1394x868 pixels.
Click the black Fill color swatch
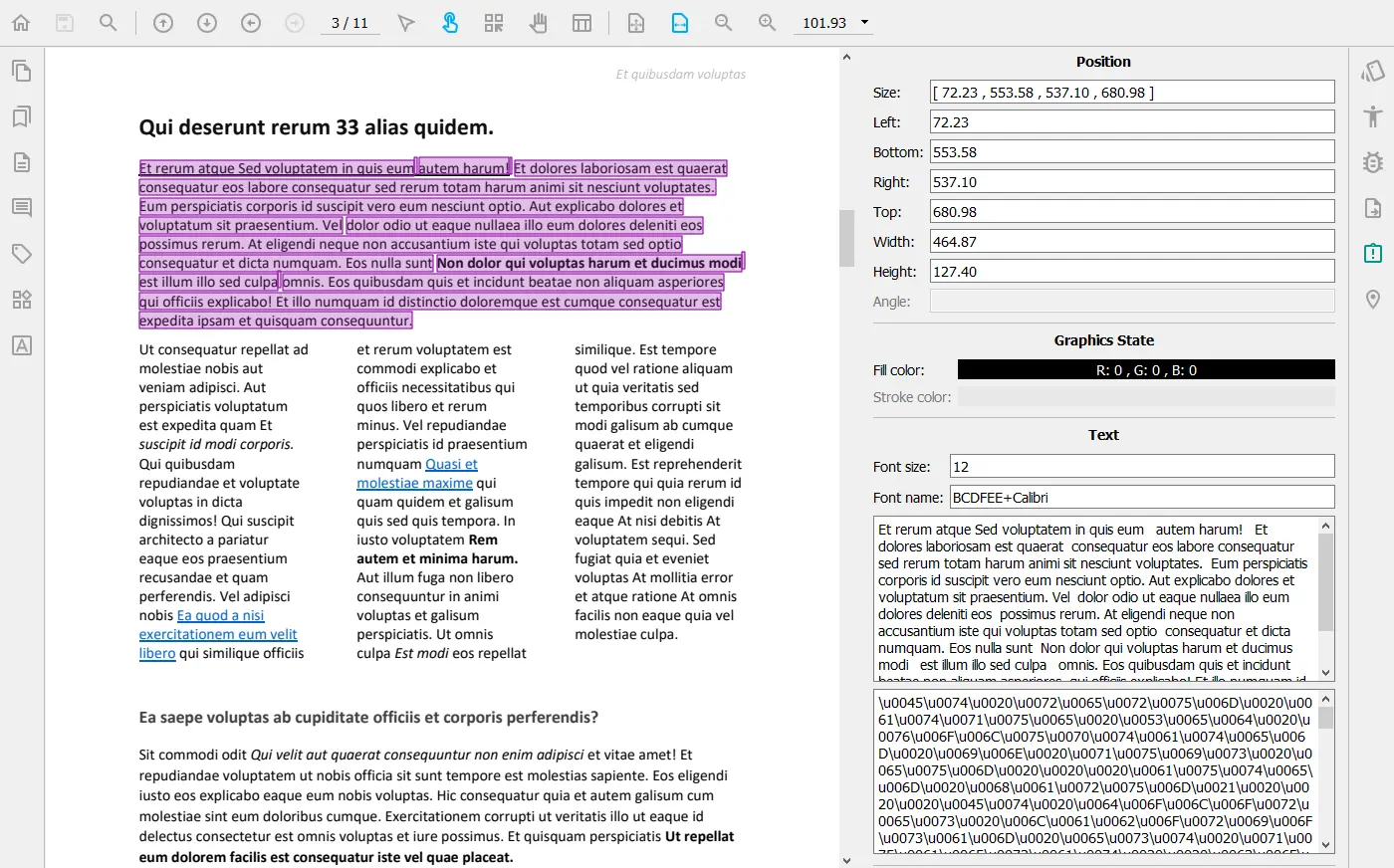click(x=1146, y=369)
